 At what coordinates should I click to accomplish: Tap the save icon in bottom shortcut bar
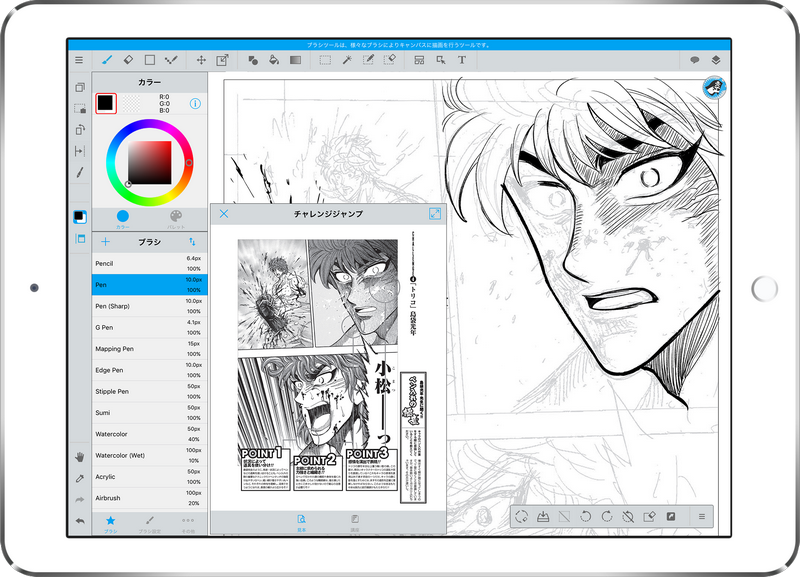coord(543,517)
